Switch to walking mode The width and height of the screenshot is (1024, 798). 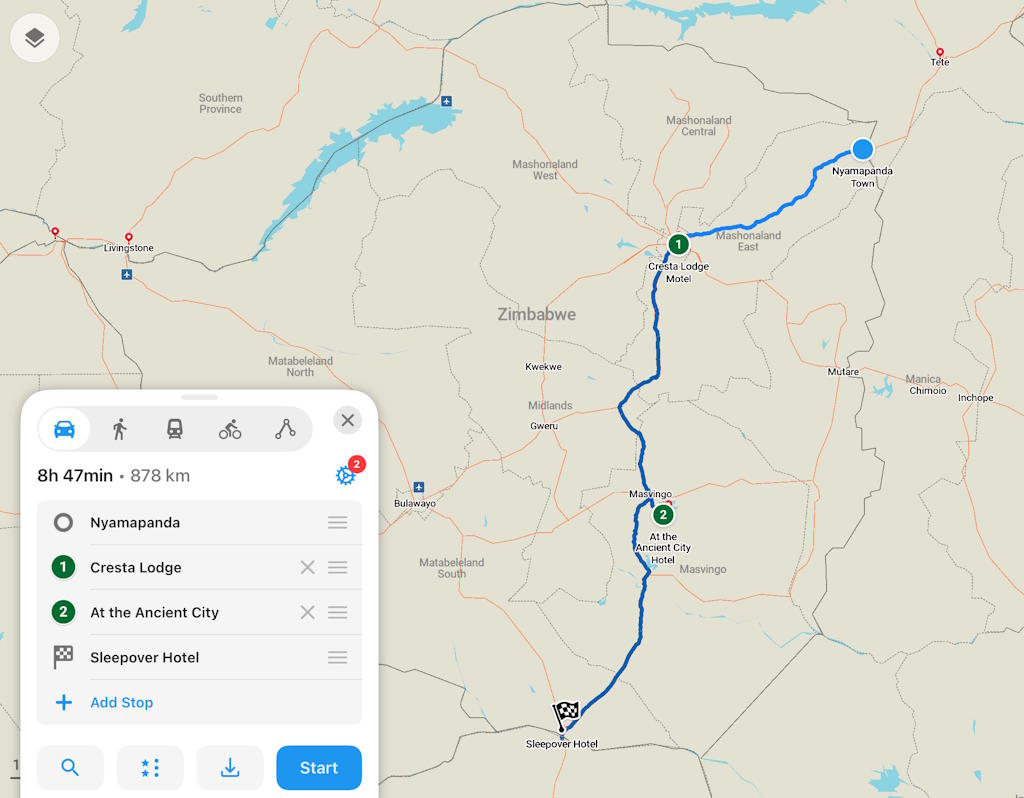pyautogui.click(x=120, y=429)
